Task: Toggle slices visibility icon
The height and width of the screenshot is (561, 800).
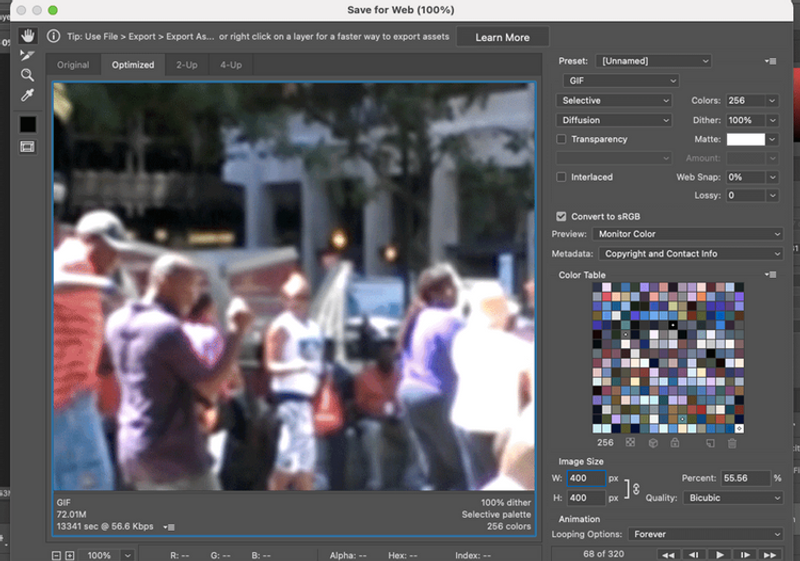Action: [28, 147]
